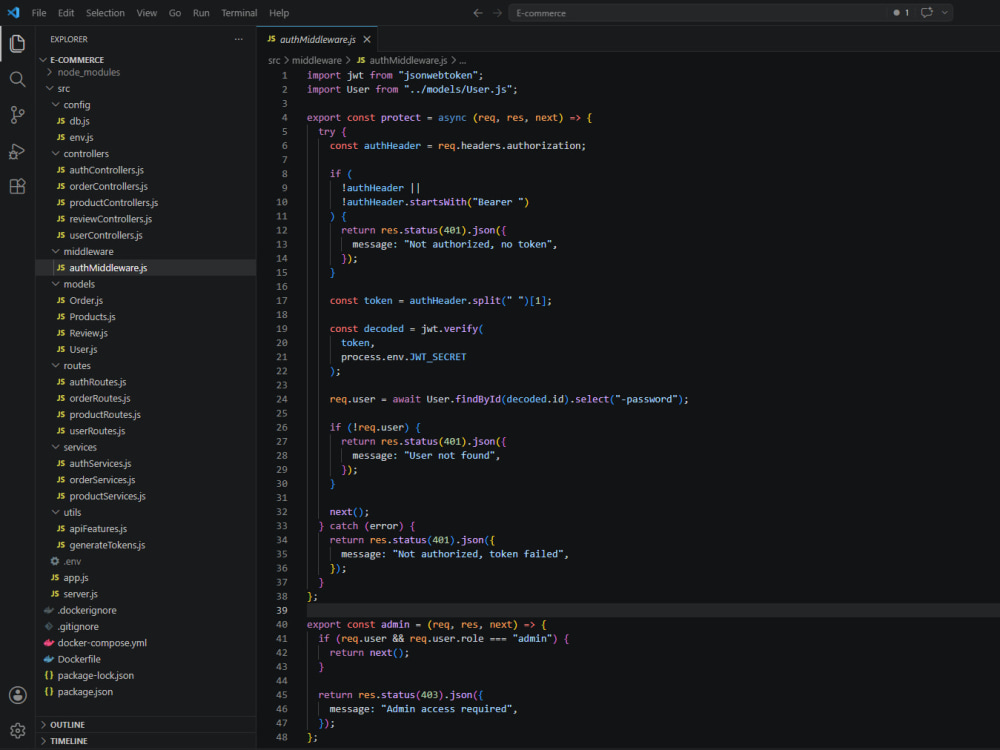Viewport: 1000px width, 750px height.
Task: Click the E-commerce command center search box
Action: [696, 13]
